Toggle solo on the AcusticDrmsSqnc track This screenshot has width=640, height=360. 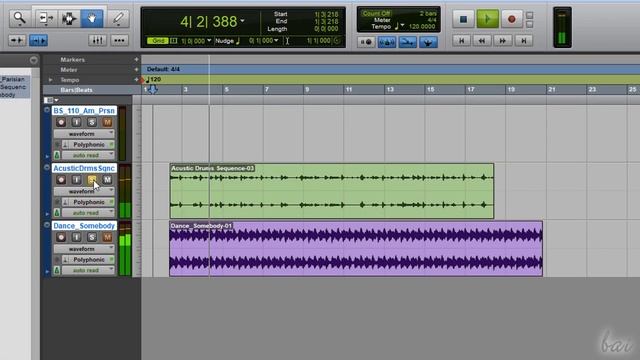pyautogui.click(x=92, y=180)
